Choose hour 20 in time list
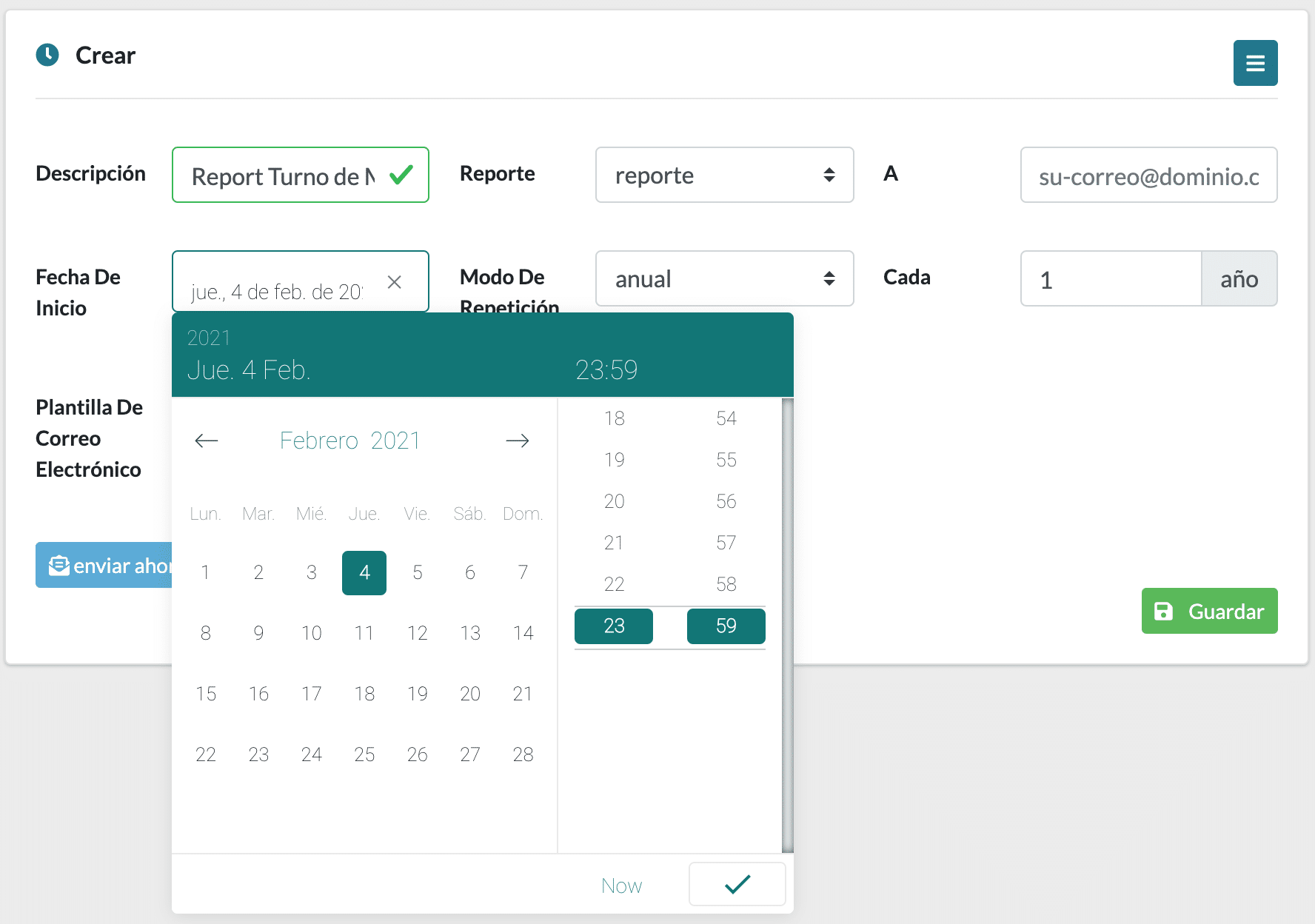 click(x=614, y=501)
